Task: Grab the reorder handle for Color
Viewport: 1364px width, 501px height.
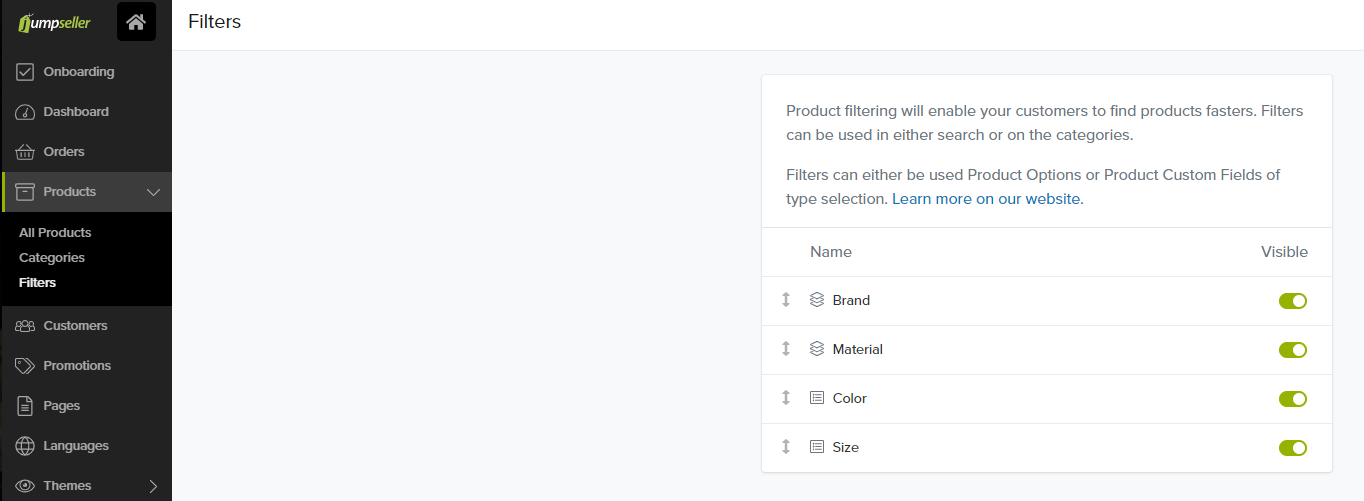Action: [x=786, y=398]
